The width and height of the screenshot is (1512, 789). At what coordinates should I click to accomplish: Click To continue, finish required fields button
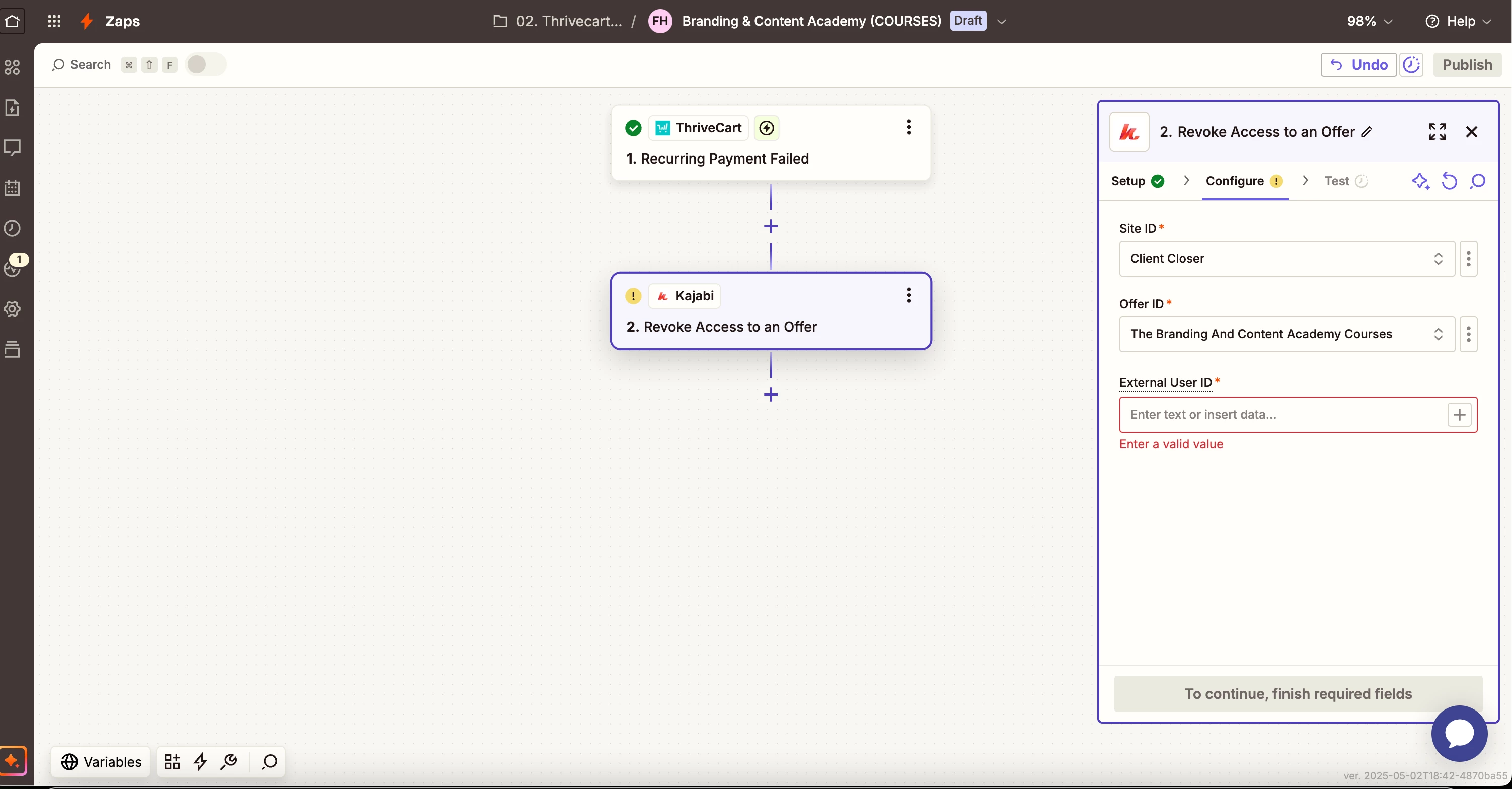click(x=1298, y=694)
